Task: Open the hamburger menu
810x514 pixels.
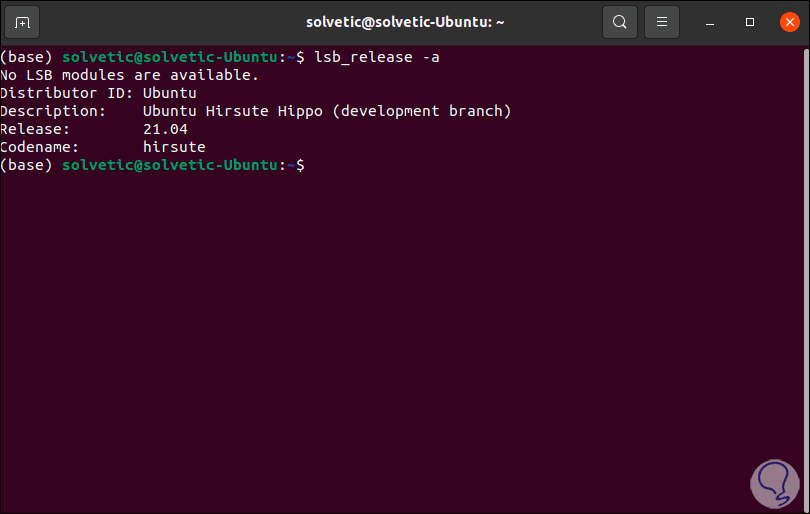Action: coord(661,22)
